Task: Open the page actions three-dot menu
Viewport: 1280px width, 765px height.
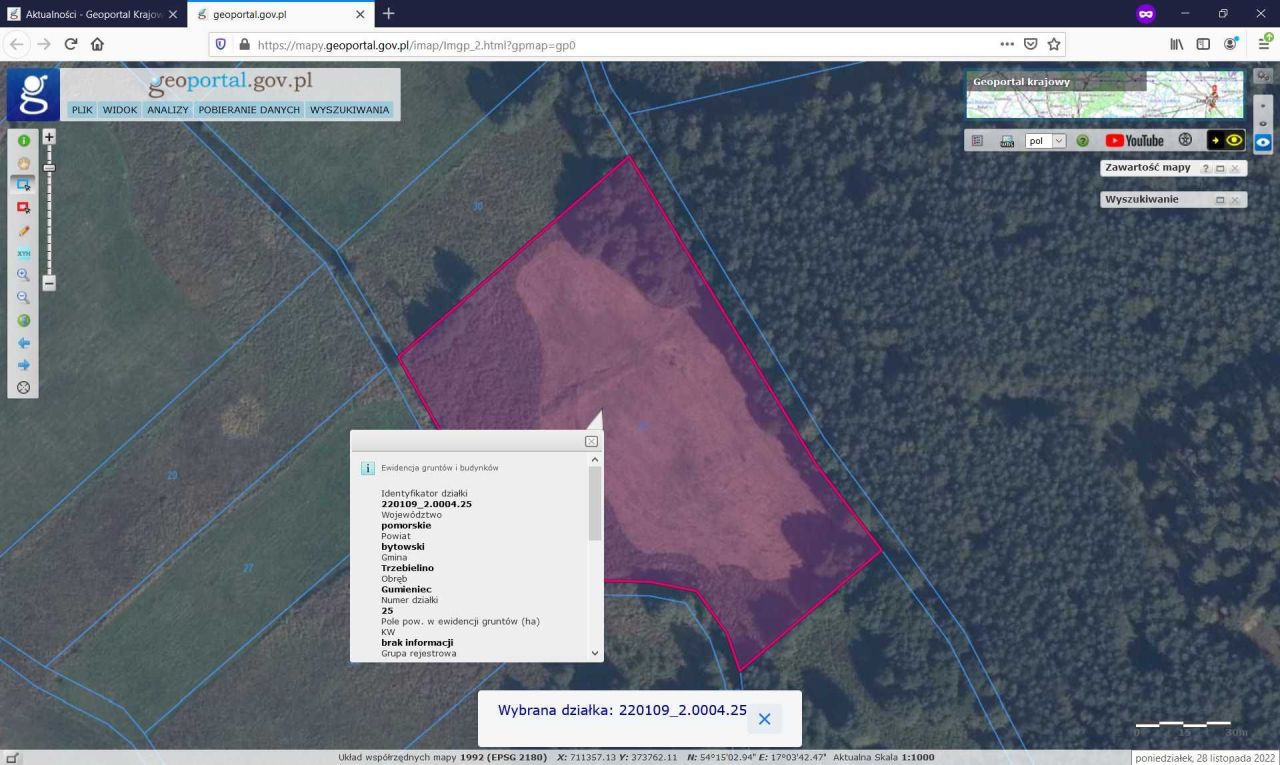Action: tap(1007, 44)
